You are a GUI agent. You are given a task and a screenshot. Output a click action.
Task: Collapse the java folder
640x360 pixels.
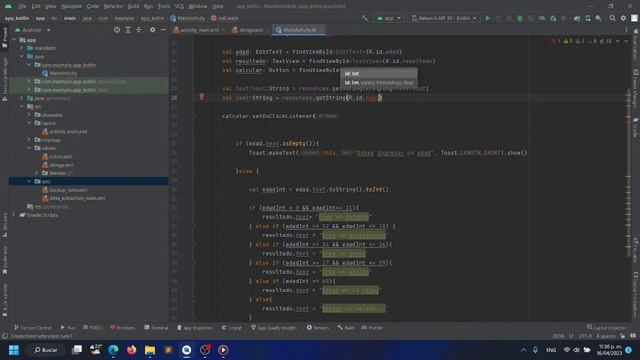coord(22,56)
